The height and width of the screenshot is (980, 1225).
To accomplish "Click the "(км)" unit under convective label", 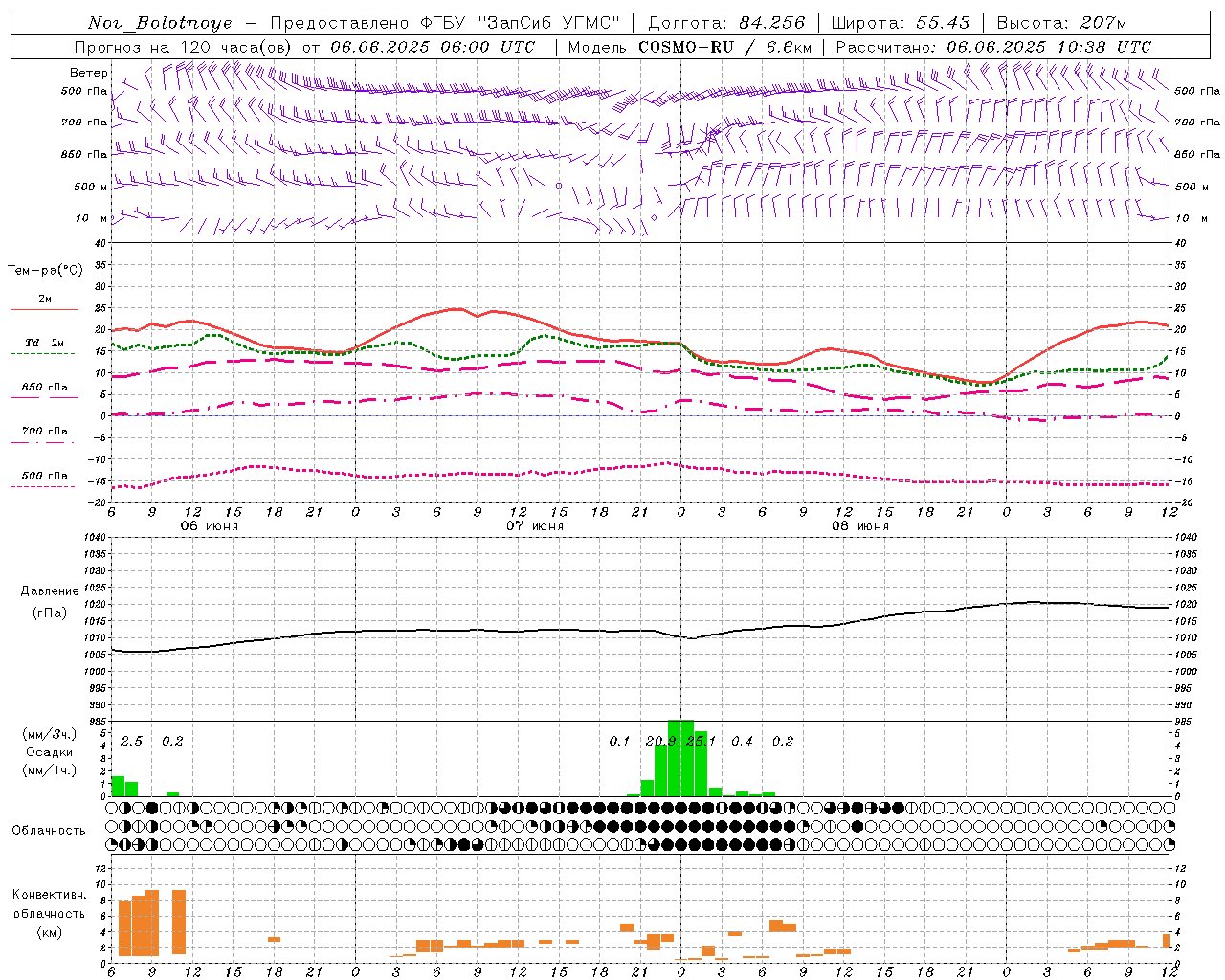I will (x=50, y=933).
